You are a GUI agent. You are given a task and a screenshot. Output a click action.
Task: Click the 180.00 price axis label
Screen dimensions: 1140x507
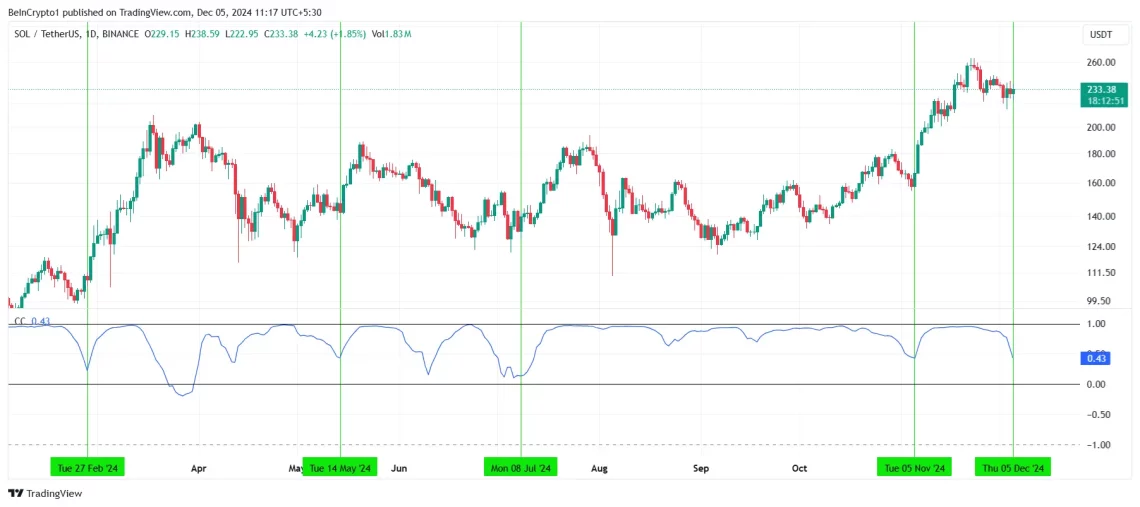(1101, 154)
